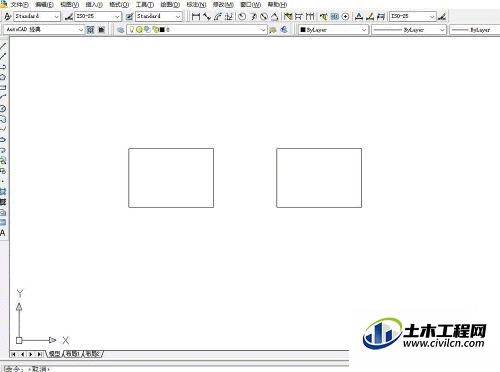
Task: Select the Linear dimension tool
Action: point(196,16)
